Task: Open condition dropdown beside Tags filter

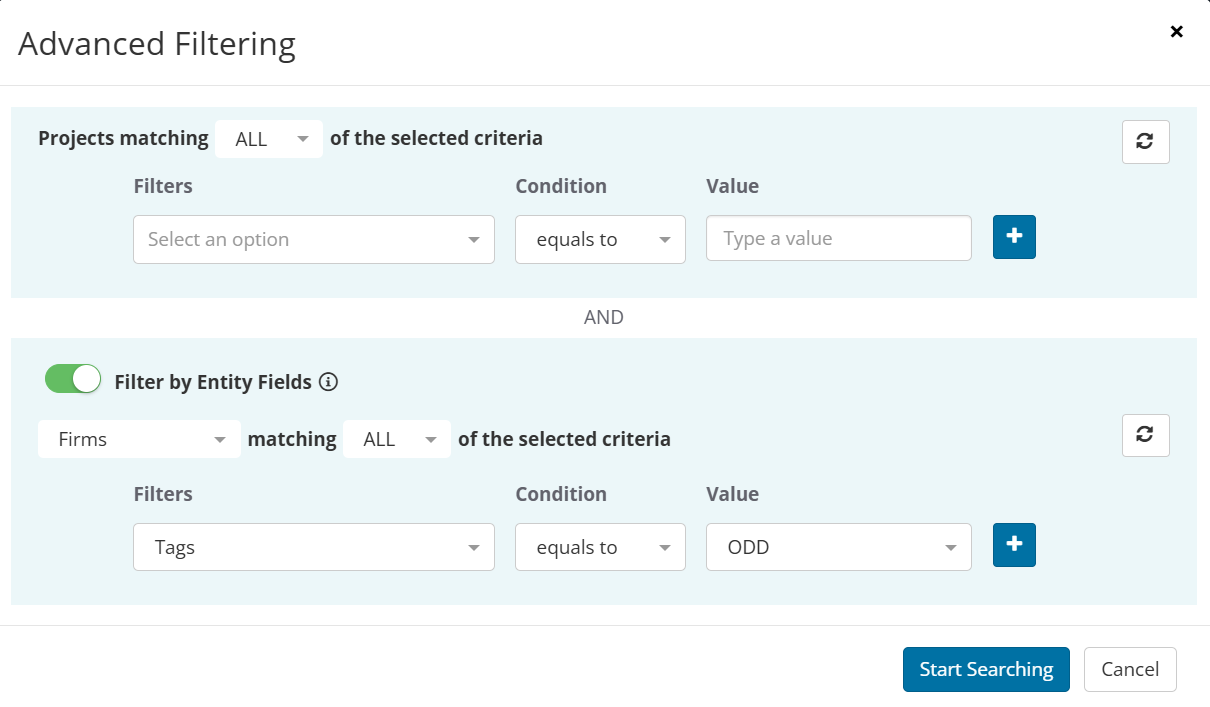Action: point(600,547)
